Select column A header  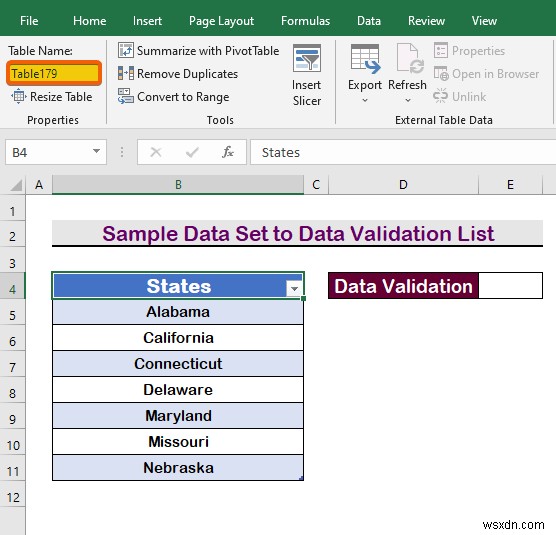tap(39, 185)
